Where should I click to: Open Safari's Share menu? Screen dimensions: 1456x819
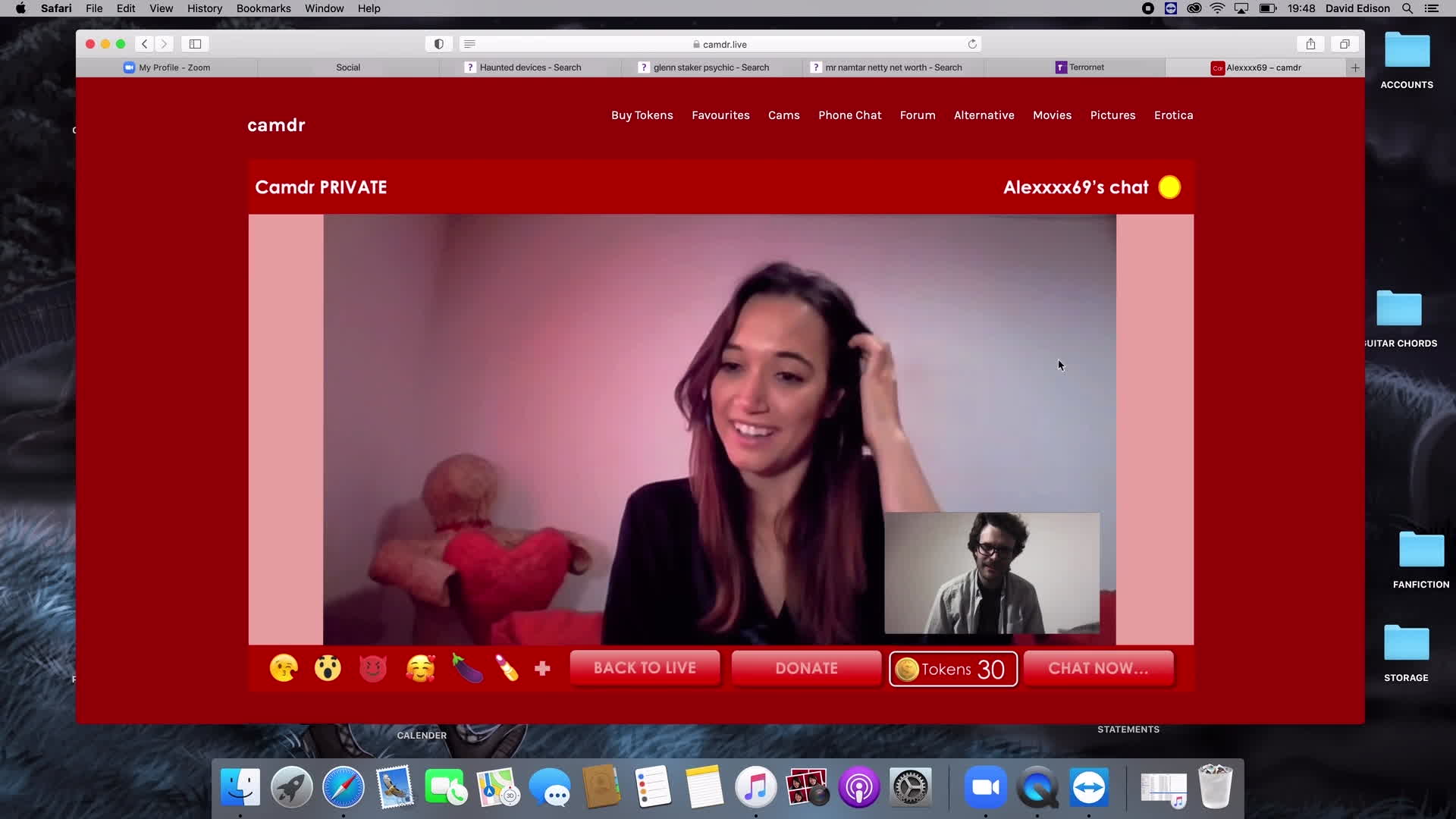pos(1310,44)
